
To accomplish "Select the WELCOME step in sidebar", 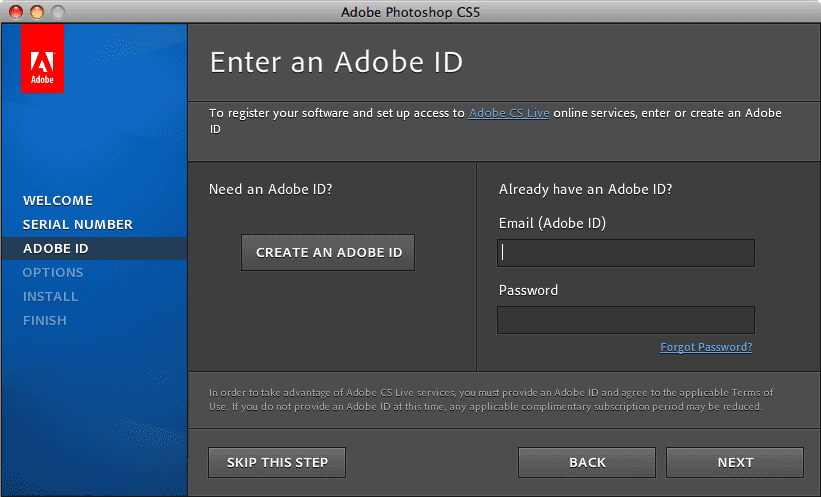I will 58,201.
